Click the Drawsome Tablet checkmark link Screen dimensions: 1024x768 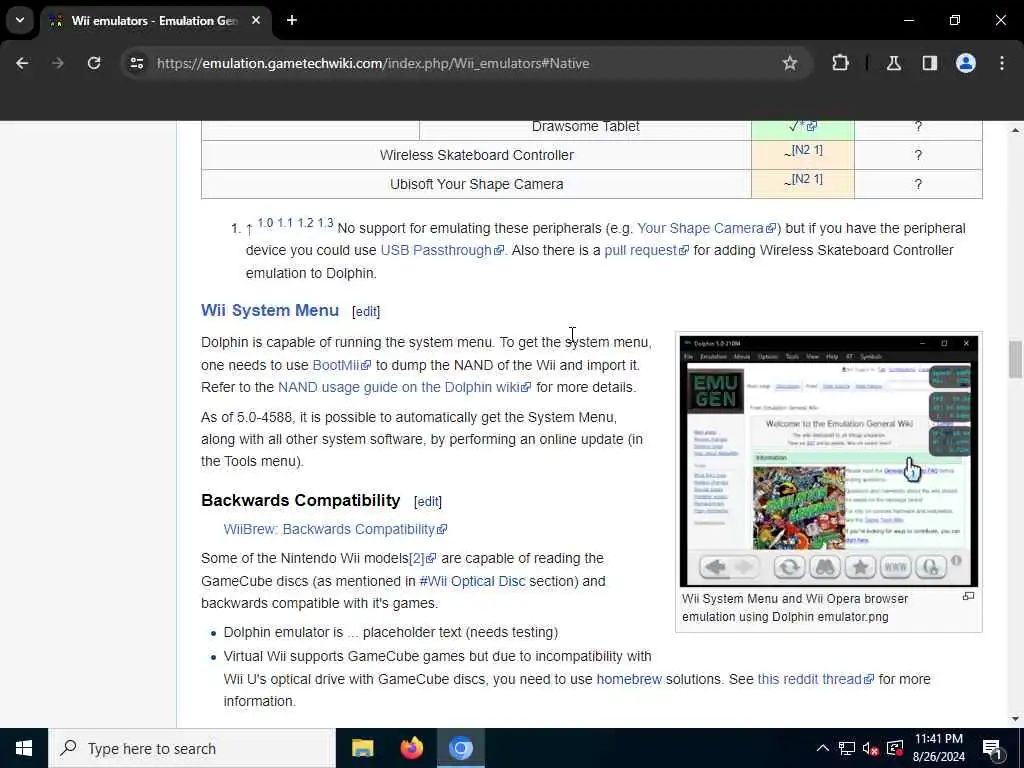(x=803, y=126)
